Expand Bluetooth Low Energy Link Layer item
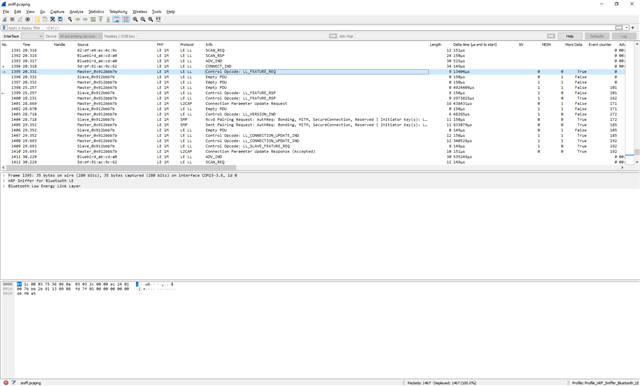 (4, 186)
